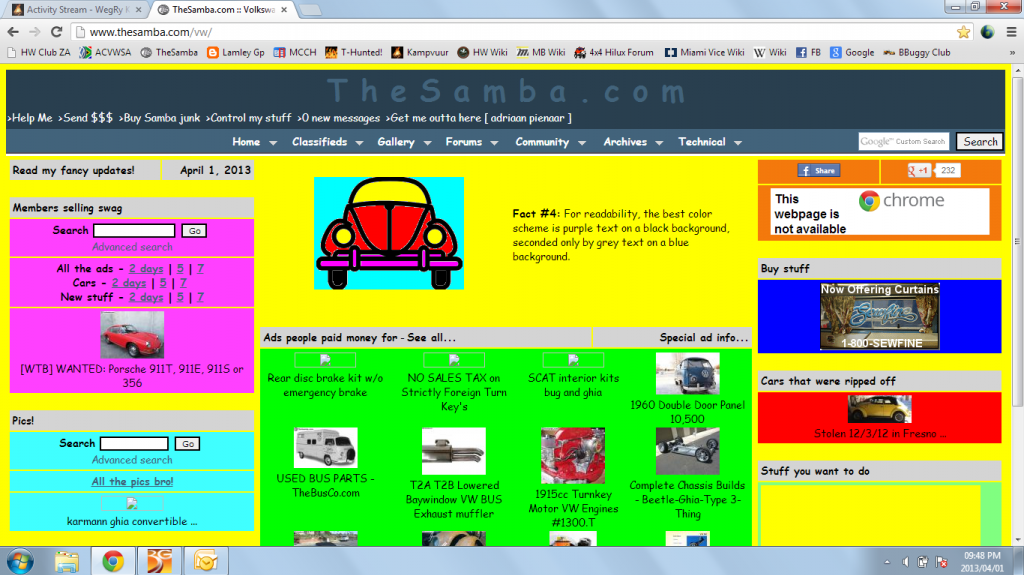
Task: Open Windows Explorer from the taskbar
Action: (x=67, y=560)
